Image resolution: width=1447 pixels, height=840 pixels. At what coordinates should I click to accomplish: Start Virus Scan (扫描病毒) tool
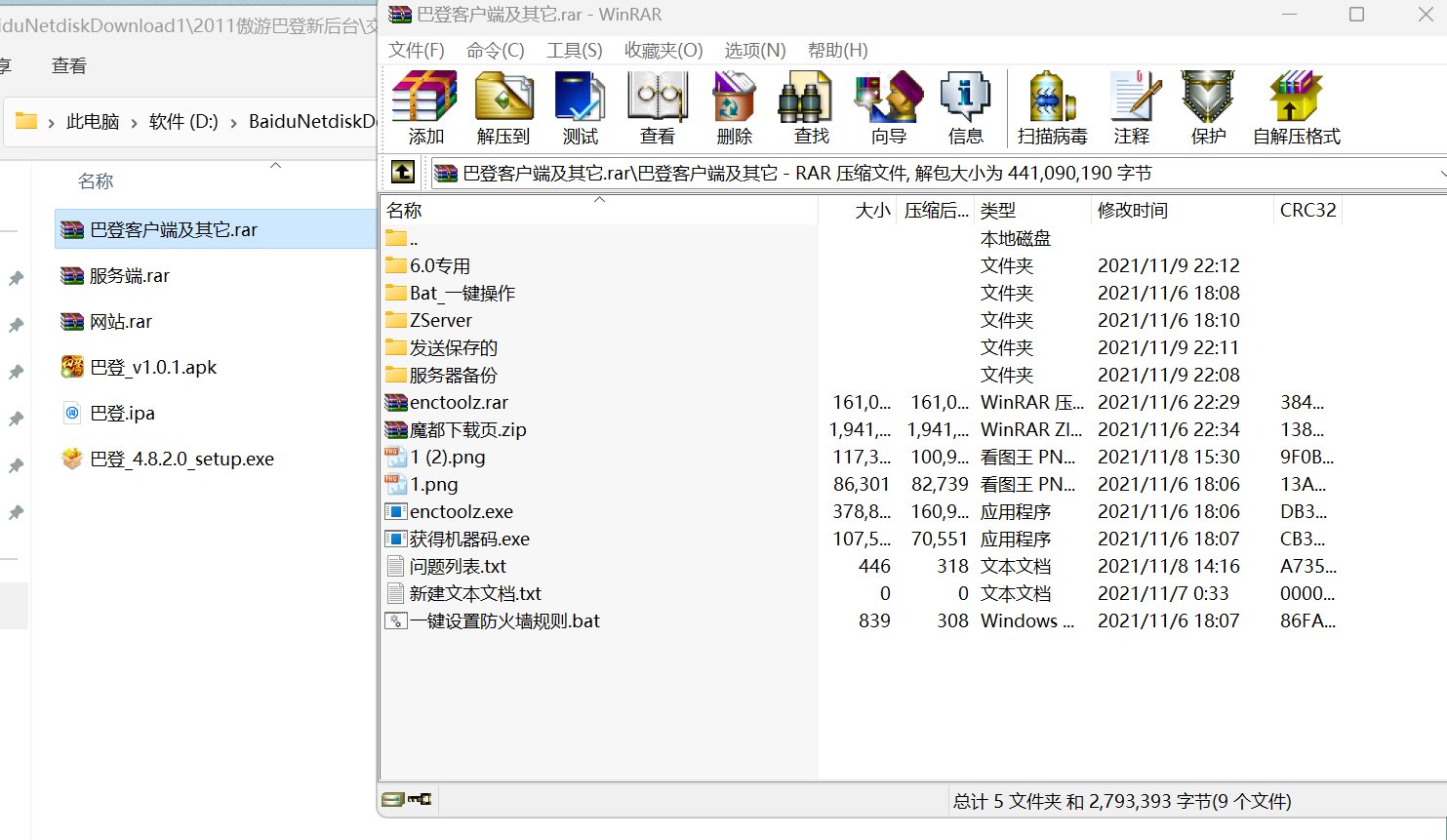tap(1052, 107)
